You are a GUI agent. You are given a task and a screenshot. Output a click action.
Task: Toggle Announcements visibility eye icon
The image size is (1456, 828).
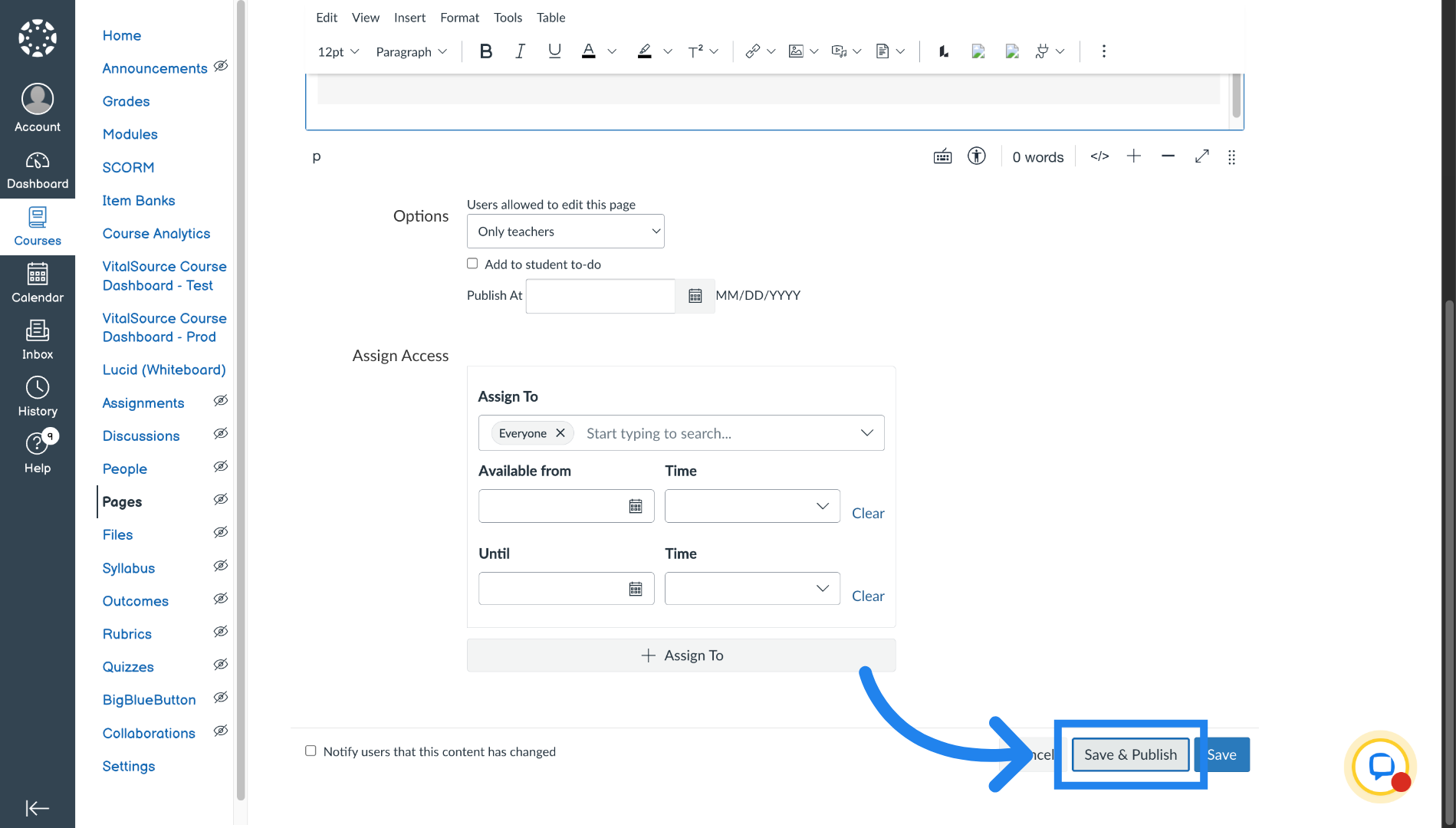tap(221, 66)
